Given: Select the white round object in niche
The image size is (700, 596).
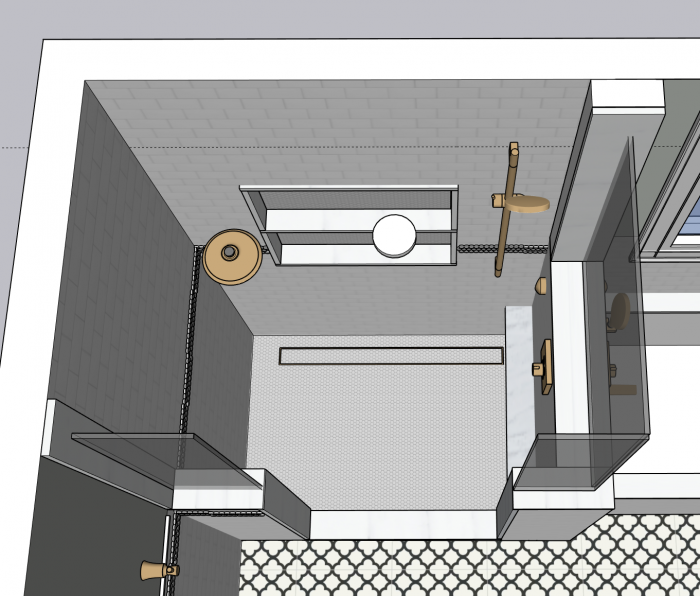Looking at the screenshot, I should (x=394, y=236).
